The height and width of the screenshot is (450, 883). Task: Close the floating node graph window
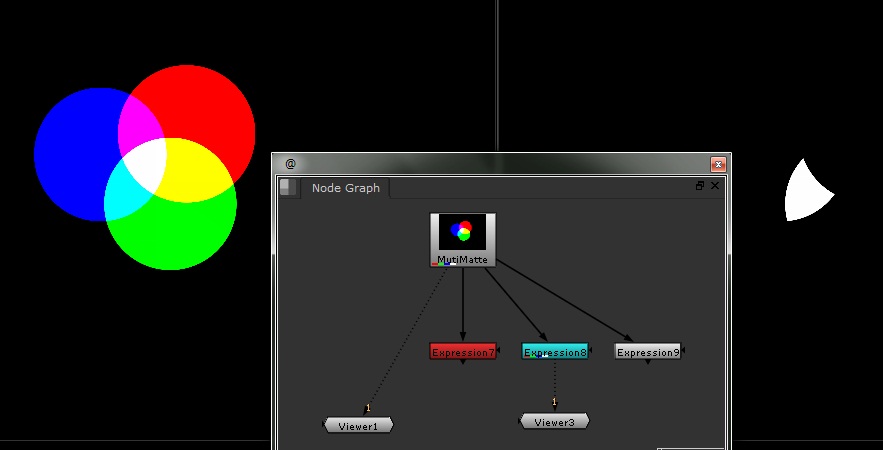718,164
